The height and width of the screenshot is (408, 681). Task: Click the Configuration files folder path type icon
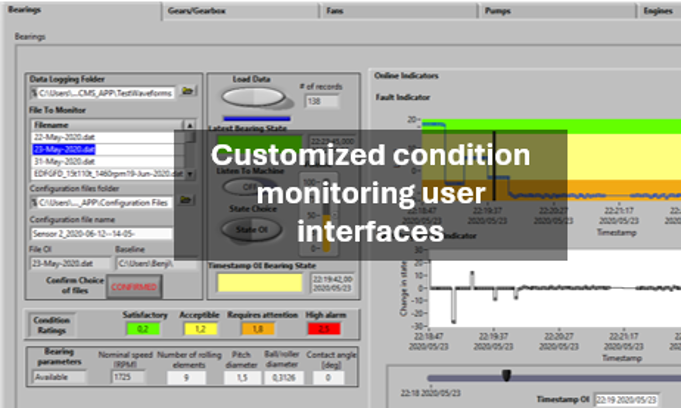point(35,203)
